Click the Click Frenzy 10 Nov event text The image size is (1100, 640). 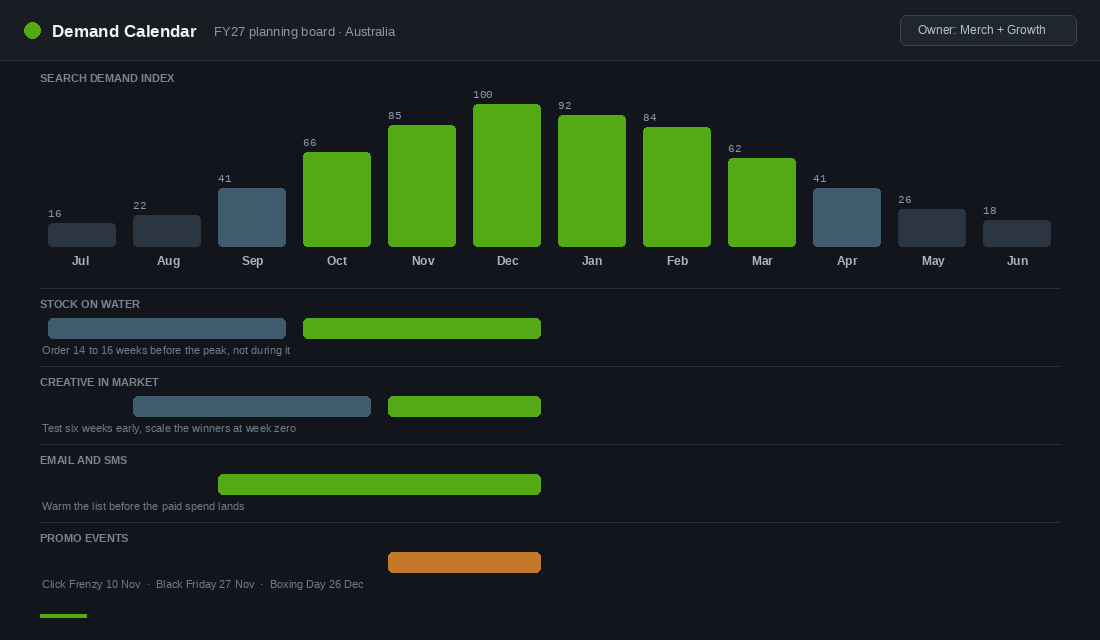(91, 584)
